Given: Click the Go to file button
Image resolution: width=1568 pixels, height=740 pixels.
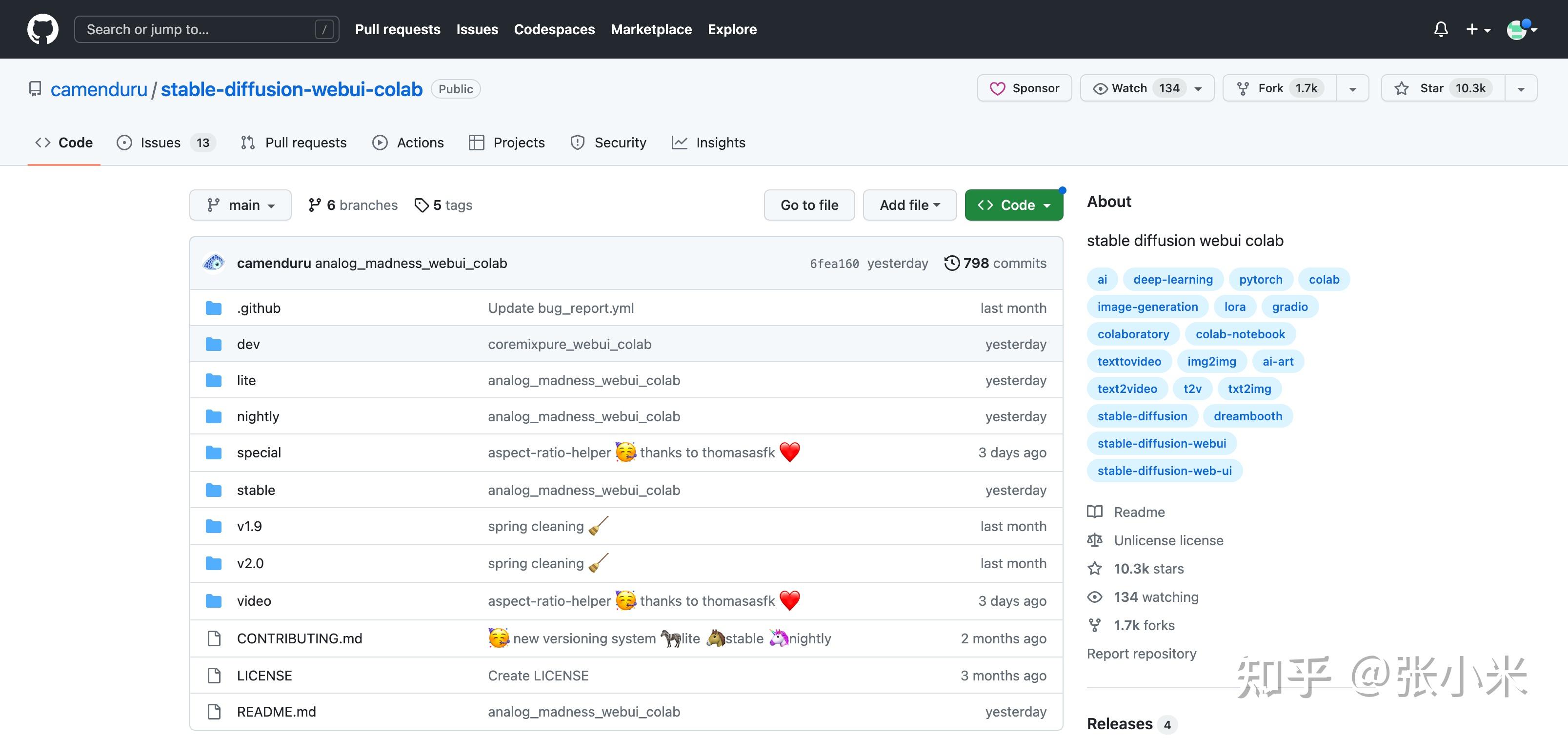Looking at the screenshot, I should [809, 205].
